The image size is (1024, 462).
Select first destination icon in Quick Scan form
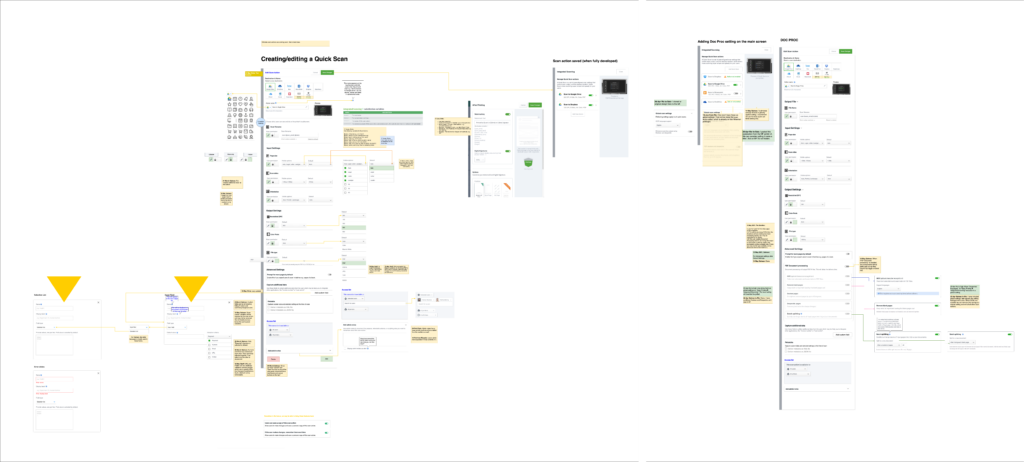click(272, 88)
